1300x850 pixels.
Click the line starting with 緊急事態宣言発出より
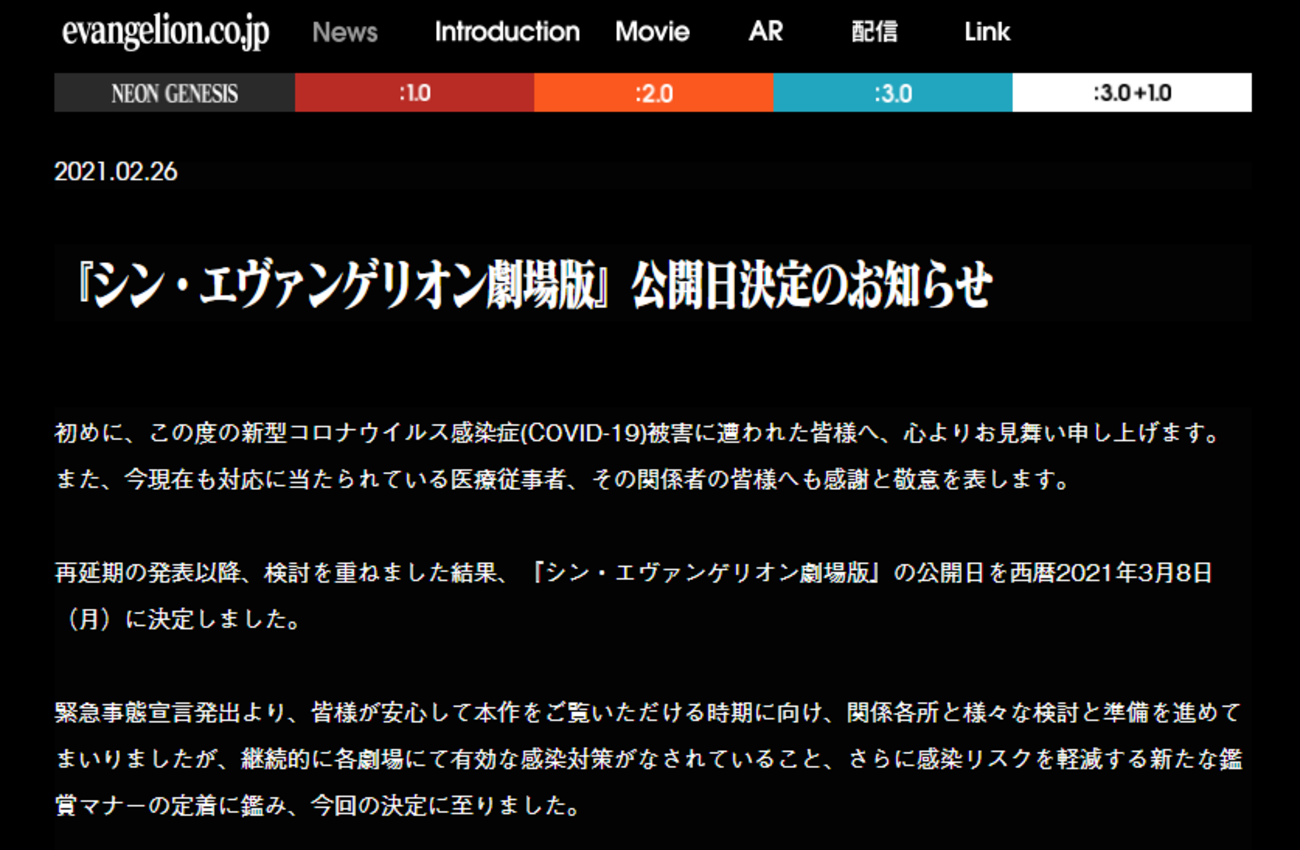647,713
